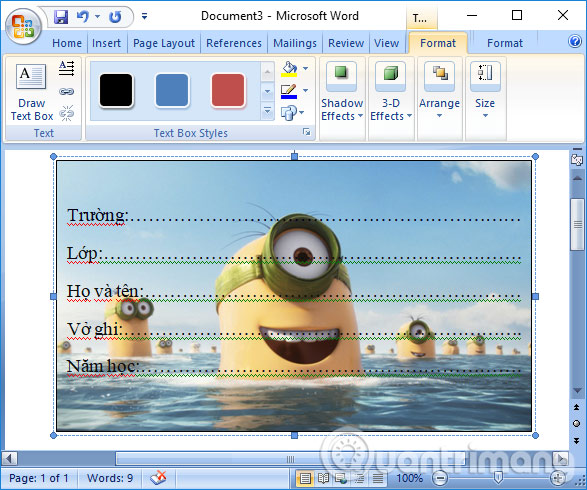
Task: Click the Break Link icon
Action: point(66,113)
